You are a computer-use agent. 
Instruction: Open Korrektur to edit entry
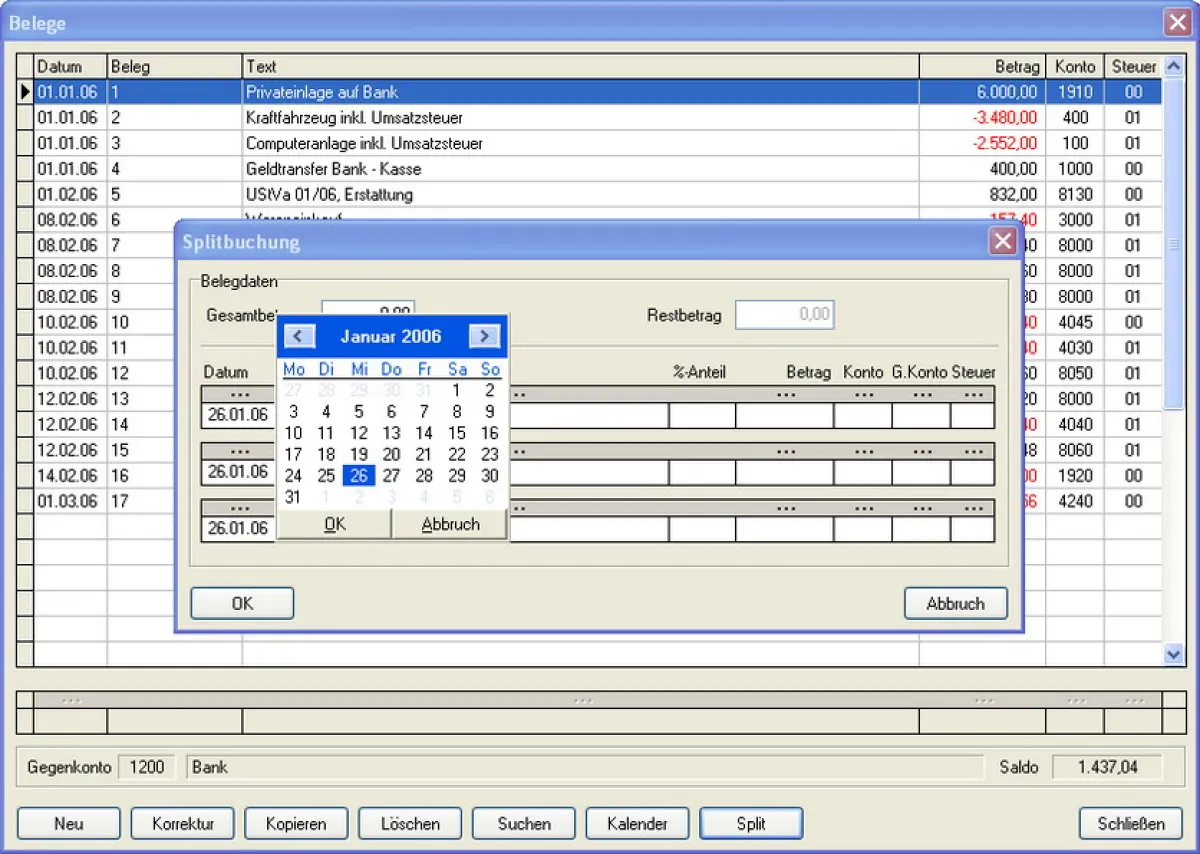182,824
